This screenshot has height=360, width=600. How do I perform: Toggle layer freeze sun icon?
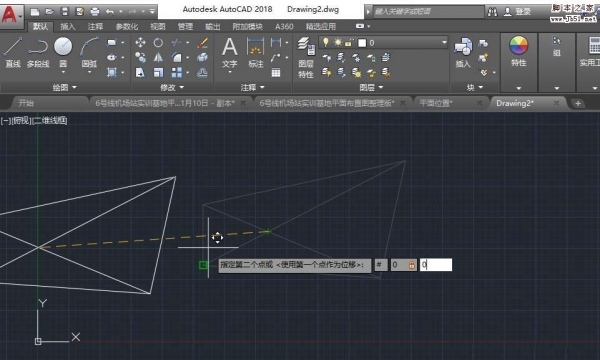(x=338, y=42)
